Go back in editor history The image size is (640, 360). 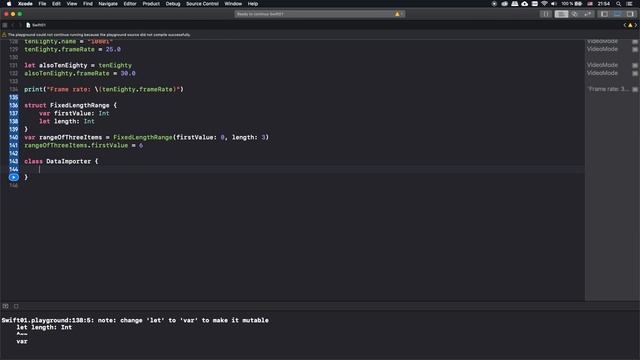(13, 25)
